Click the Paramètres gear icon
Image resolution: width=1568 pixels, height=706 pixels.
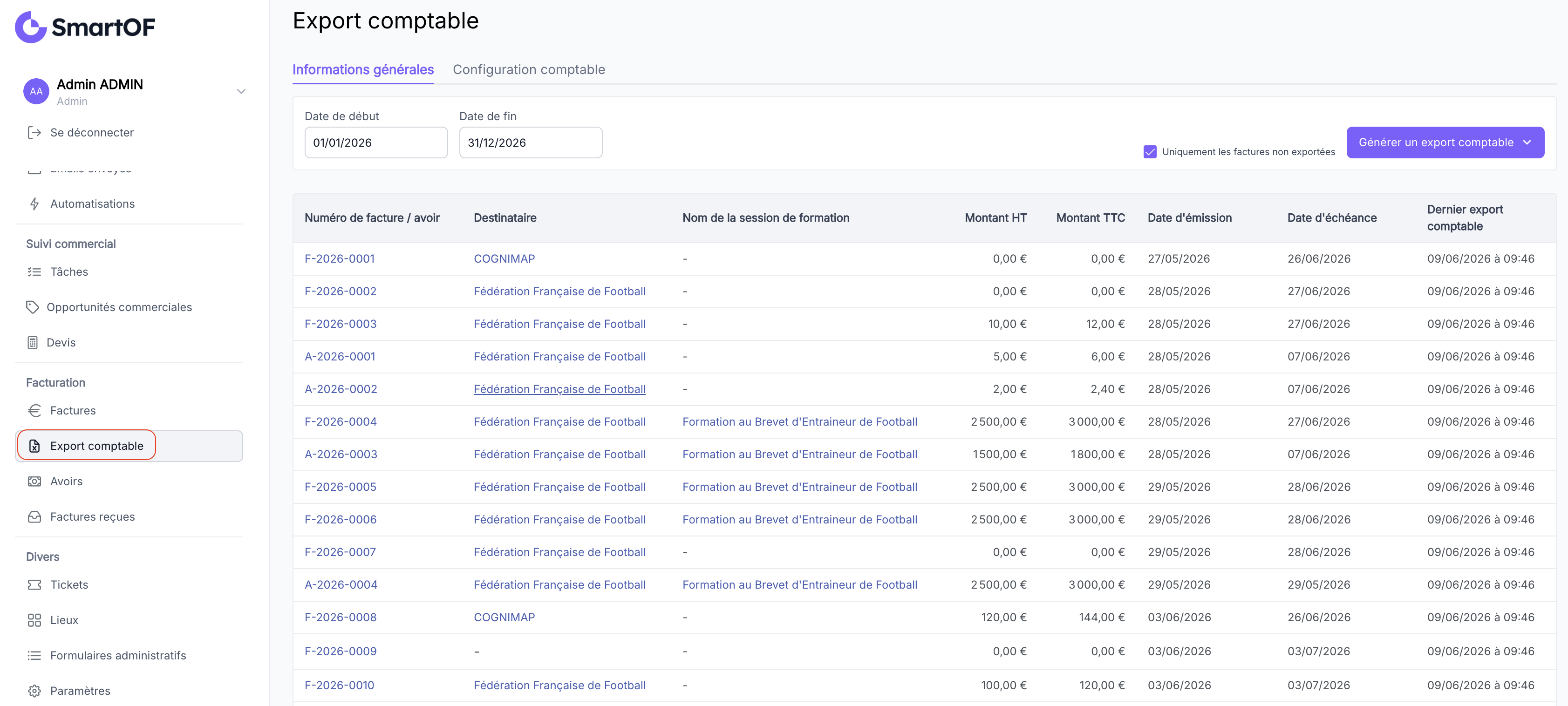34,691
